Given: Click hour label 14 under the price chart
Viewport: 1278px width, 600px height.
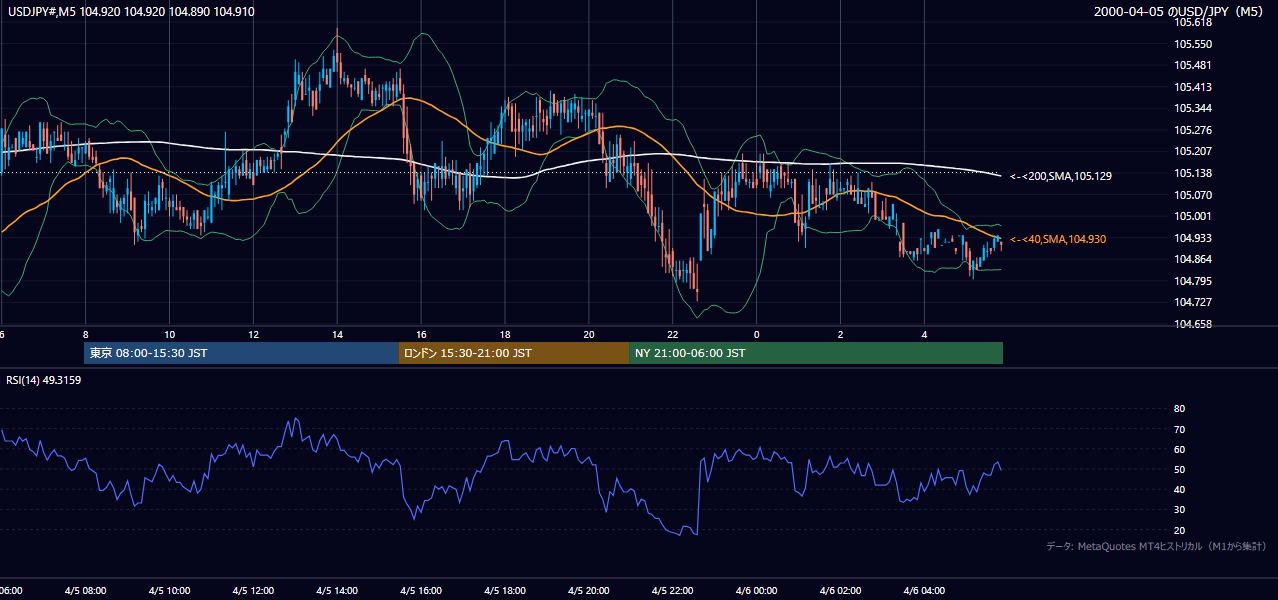Looking at the screenshot, I should (x=337, y=334).
